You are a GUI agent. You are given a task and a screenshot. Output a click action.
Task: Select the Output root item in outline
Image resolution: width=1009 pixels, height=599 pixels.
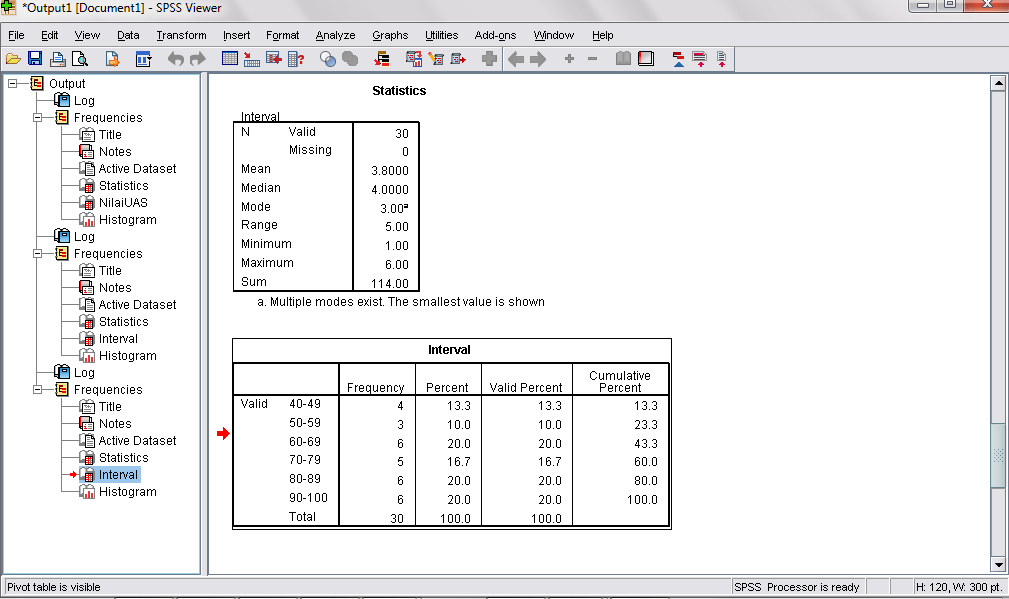pos(67,84)
